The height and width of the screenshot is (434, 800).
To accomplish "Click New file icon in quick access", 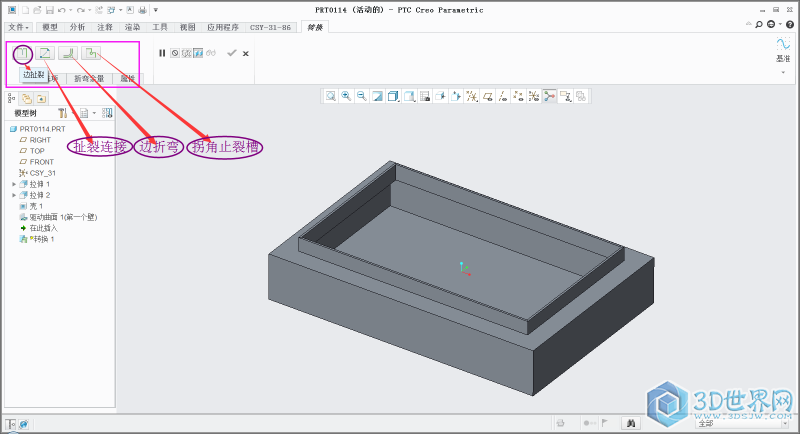I will (25, 10).
